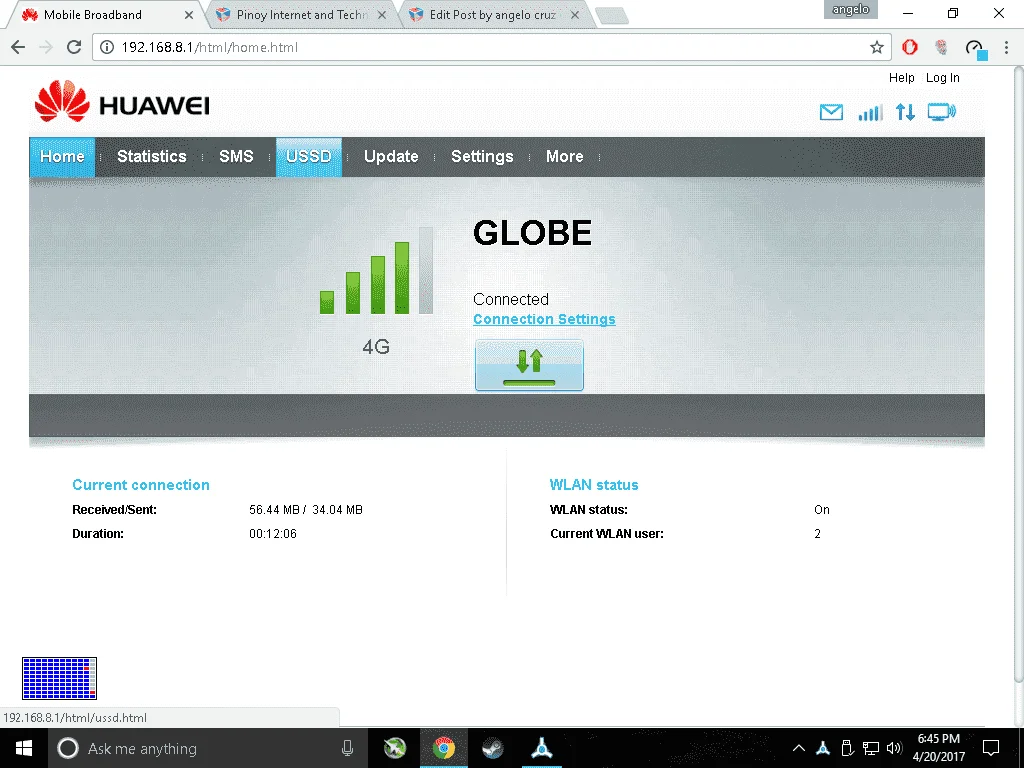This screenshot has height=768, width=1024.
Task: Click the Log In link
Action: click(x=942, y=78)
